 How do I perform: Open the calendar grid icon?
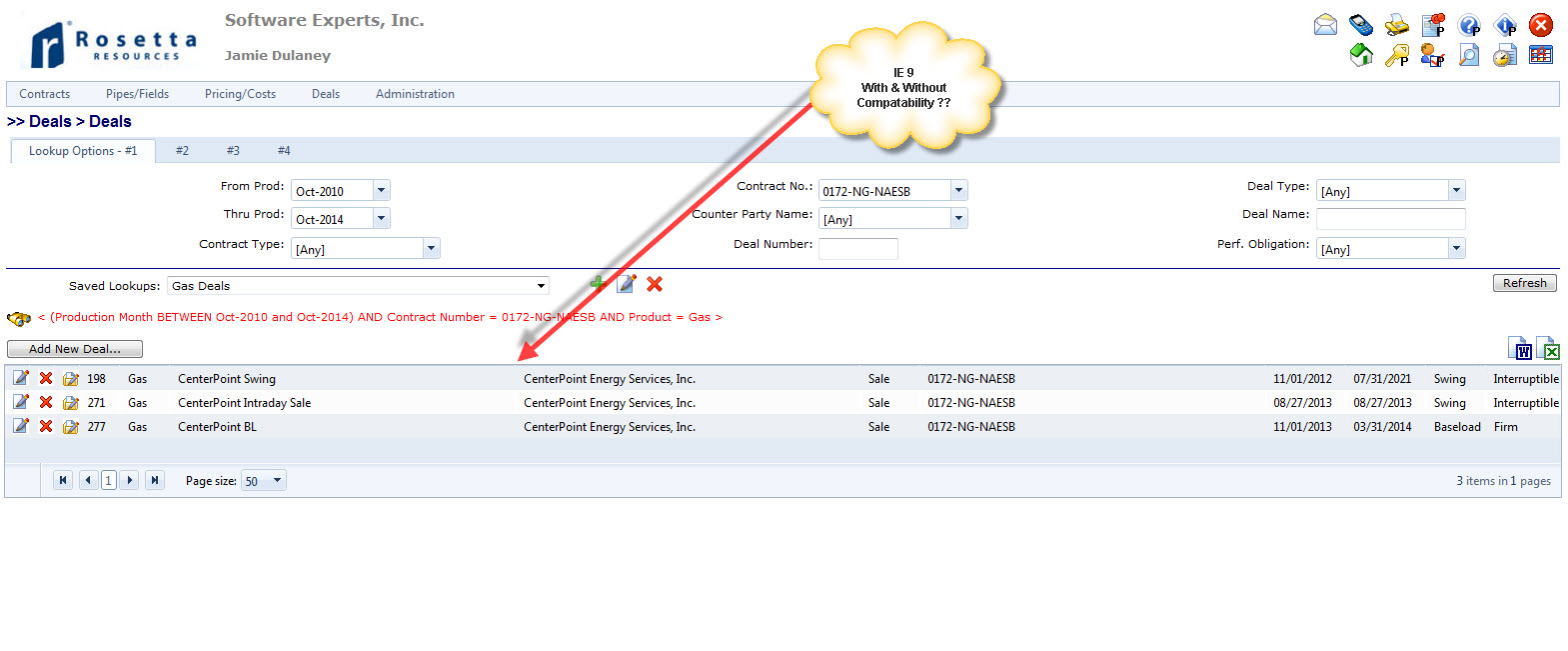(1541, 55)
